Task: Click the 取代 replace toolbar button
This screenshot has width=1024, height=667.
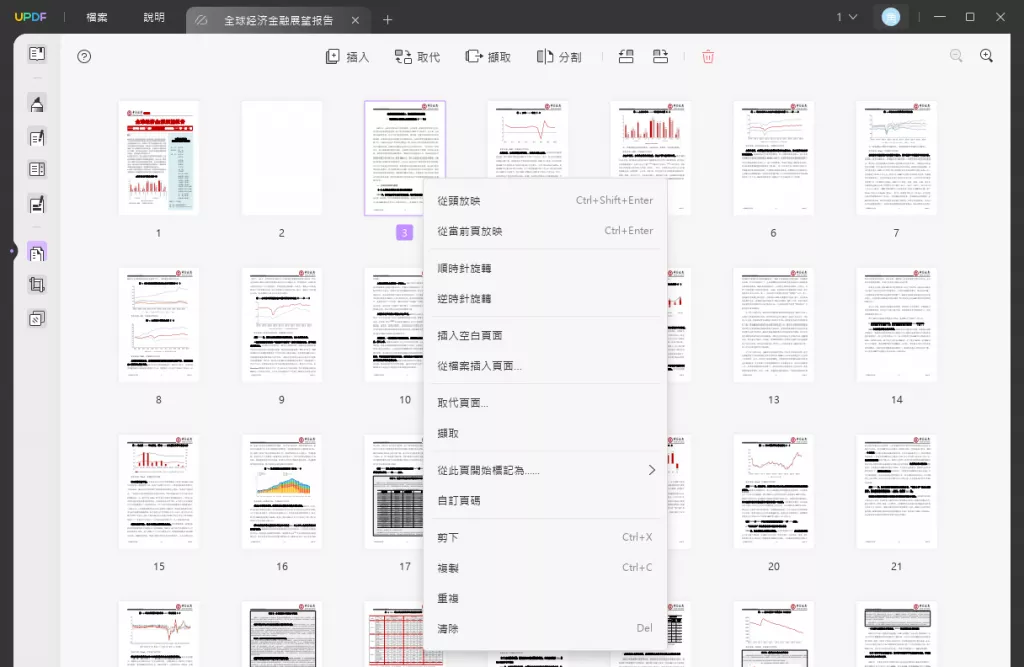Action: coord(417,57)
